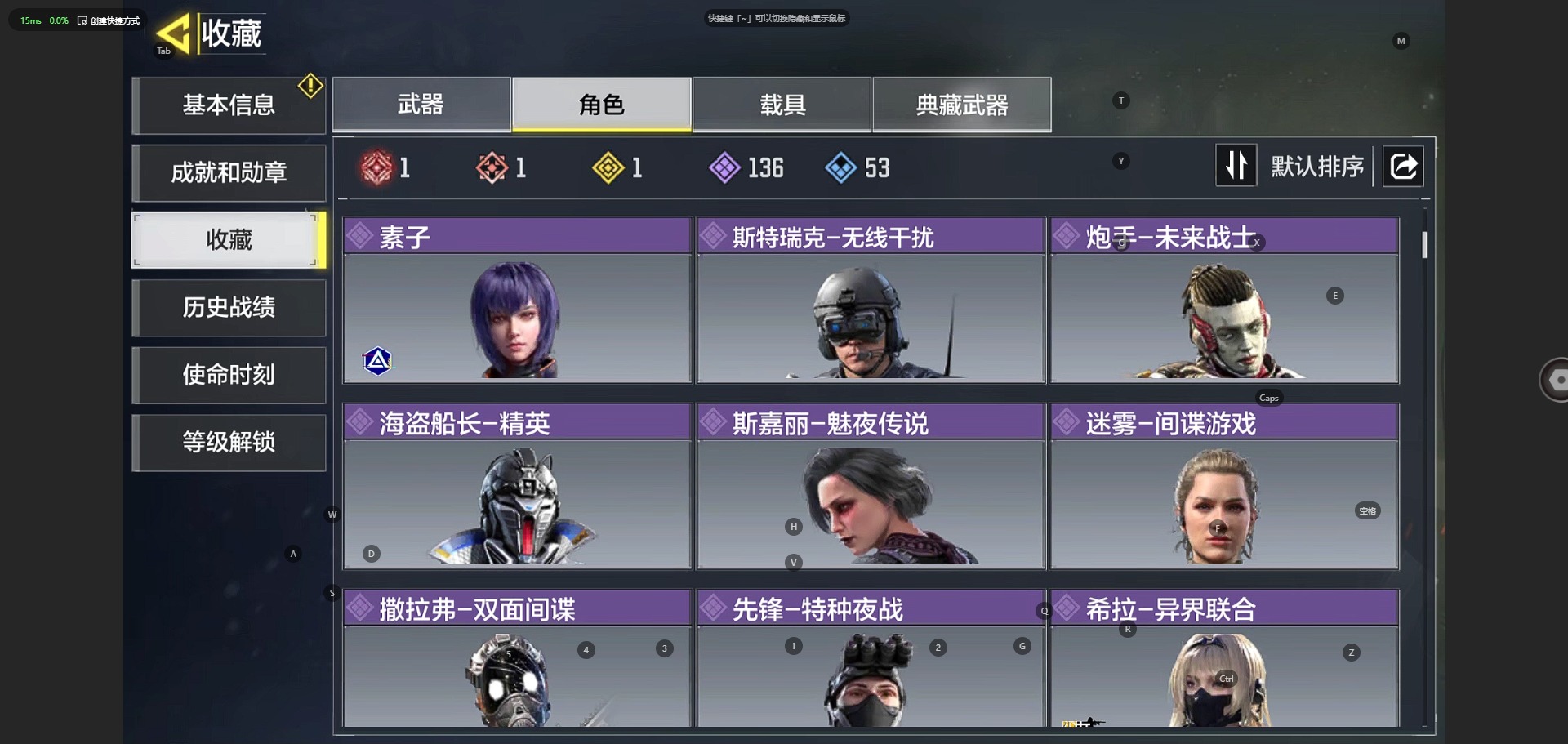The height and width of the screenshot is (744, 1568).
Task: Switch to the 载具 tab
Action: [x=782, y=105]
